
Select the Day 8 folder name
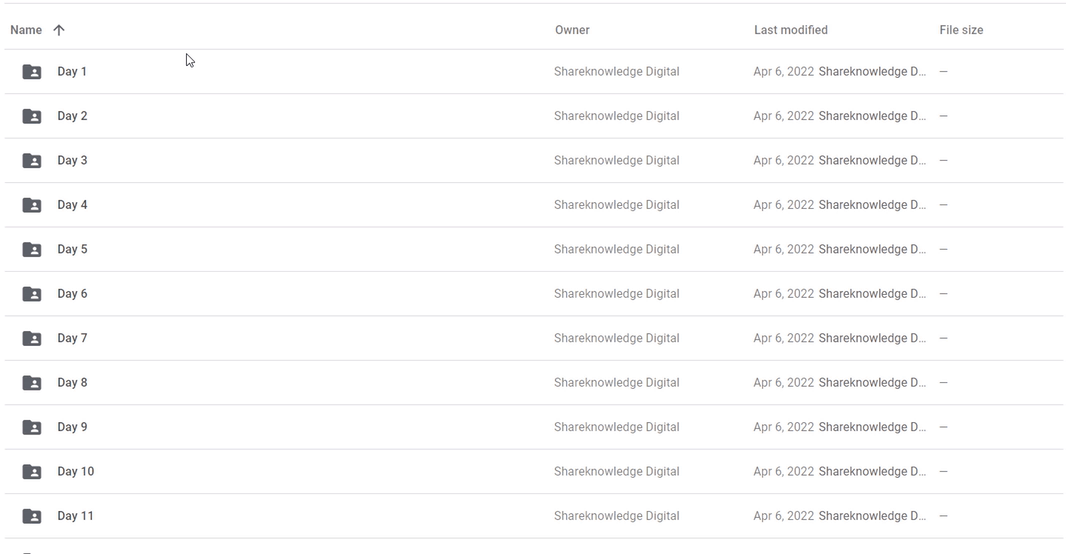pyautogui.click(x=72, y=383)
